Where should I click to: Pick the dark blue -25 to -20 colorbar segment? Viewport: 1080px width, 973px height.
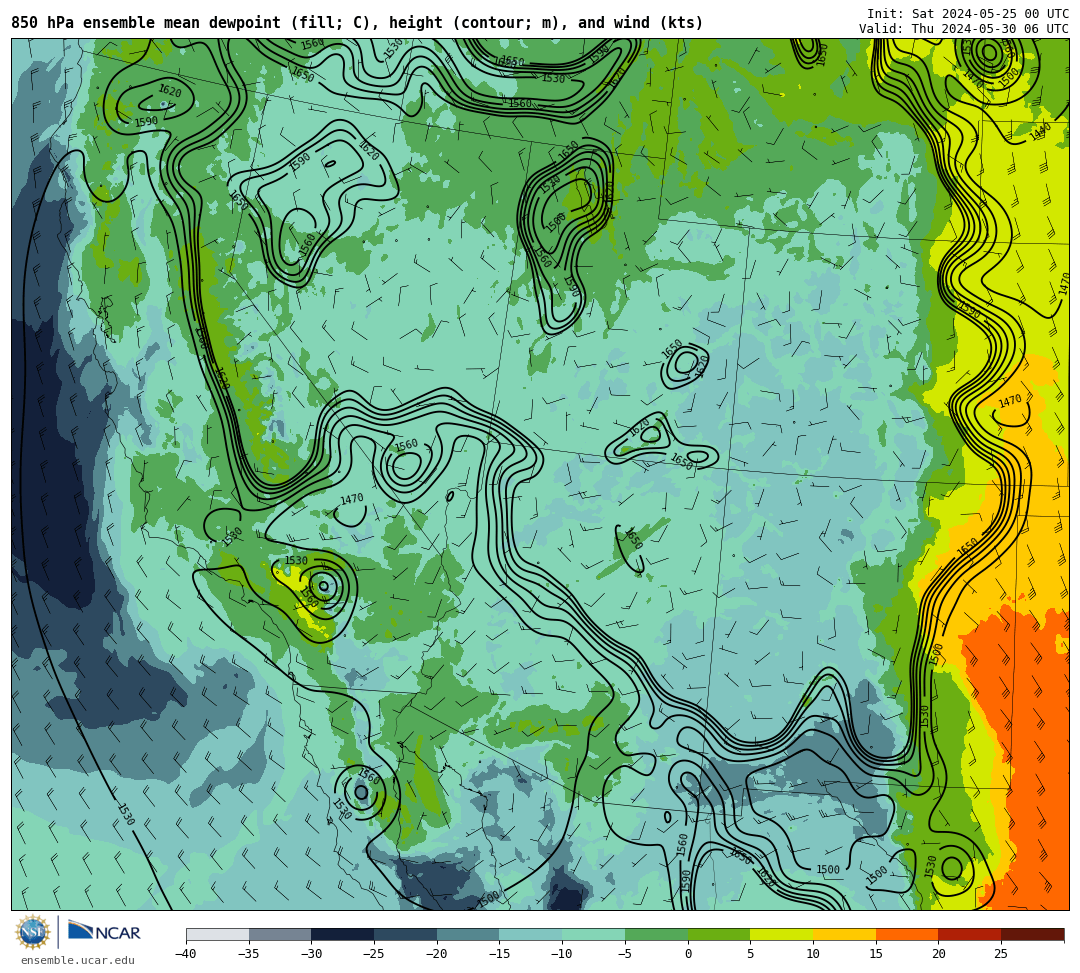(406, 934)
